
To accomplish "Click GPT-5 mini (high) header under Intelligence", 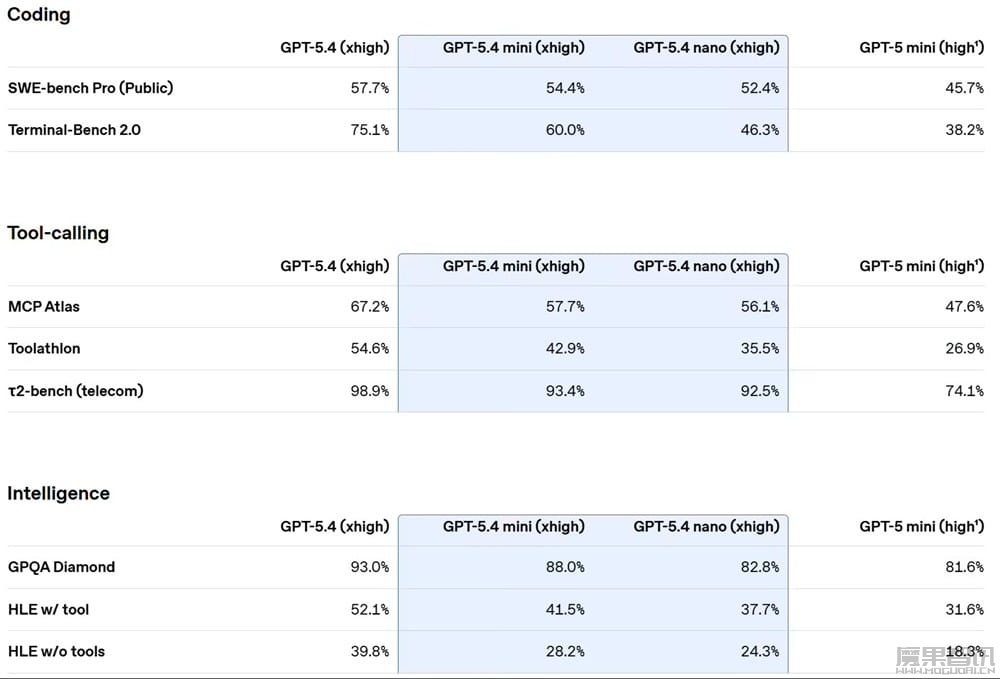I will [921, 526].
